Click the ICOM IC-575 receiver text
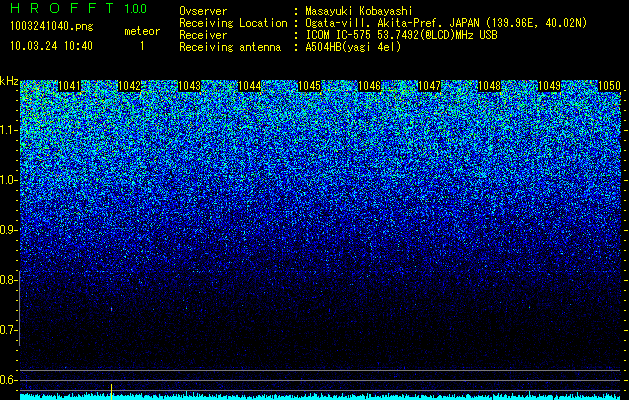629x400 pixels. (401, 35)
